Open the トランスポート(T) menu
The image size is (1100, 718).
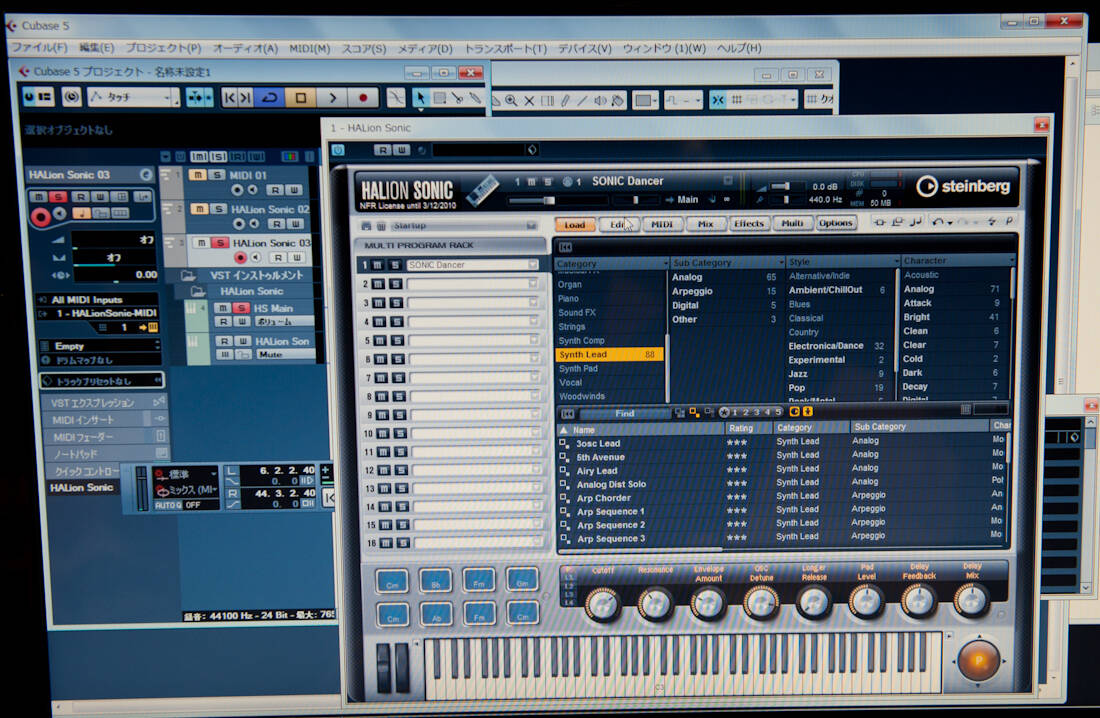pyautogui.click(x=505, y=48)
